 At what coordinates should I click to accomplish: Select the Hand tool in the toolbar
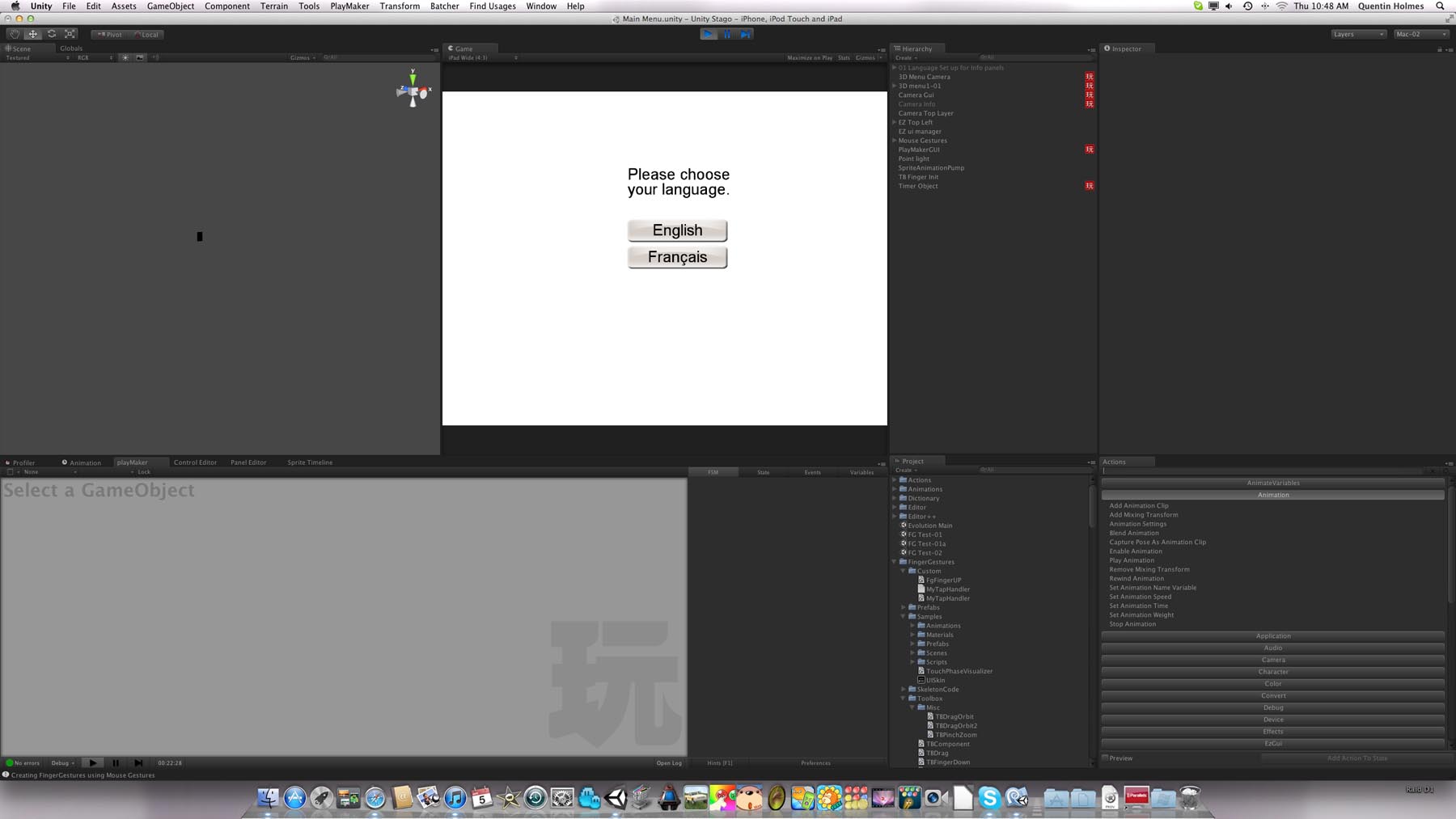point(14,33)
